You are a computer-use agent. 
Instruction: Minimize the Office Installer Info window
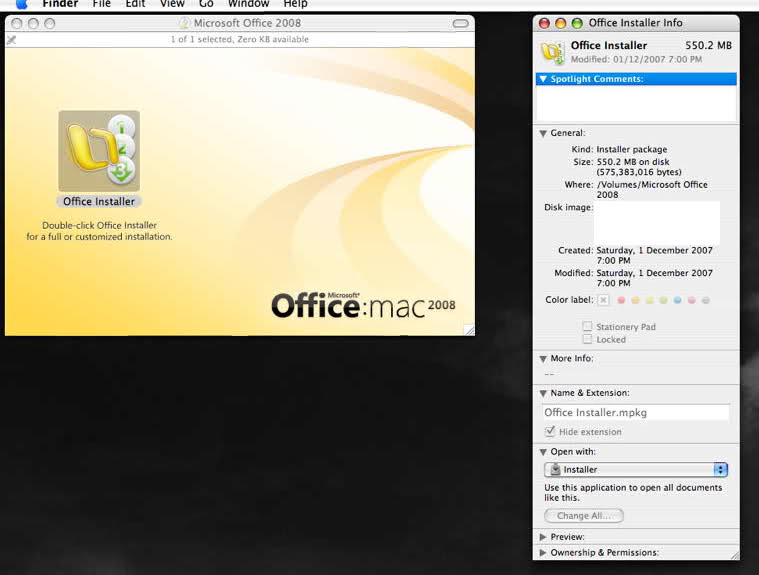(x=561, y=23)
